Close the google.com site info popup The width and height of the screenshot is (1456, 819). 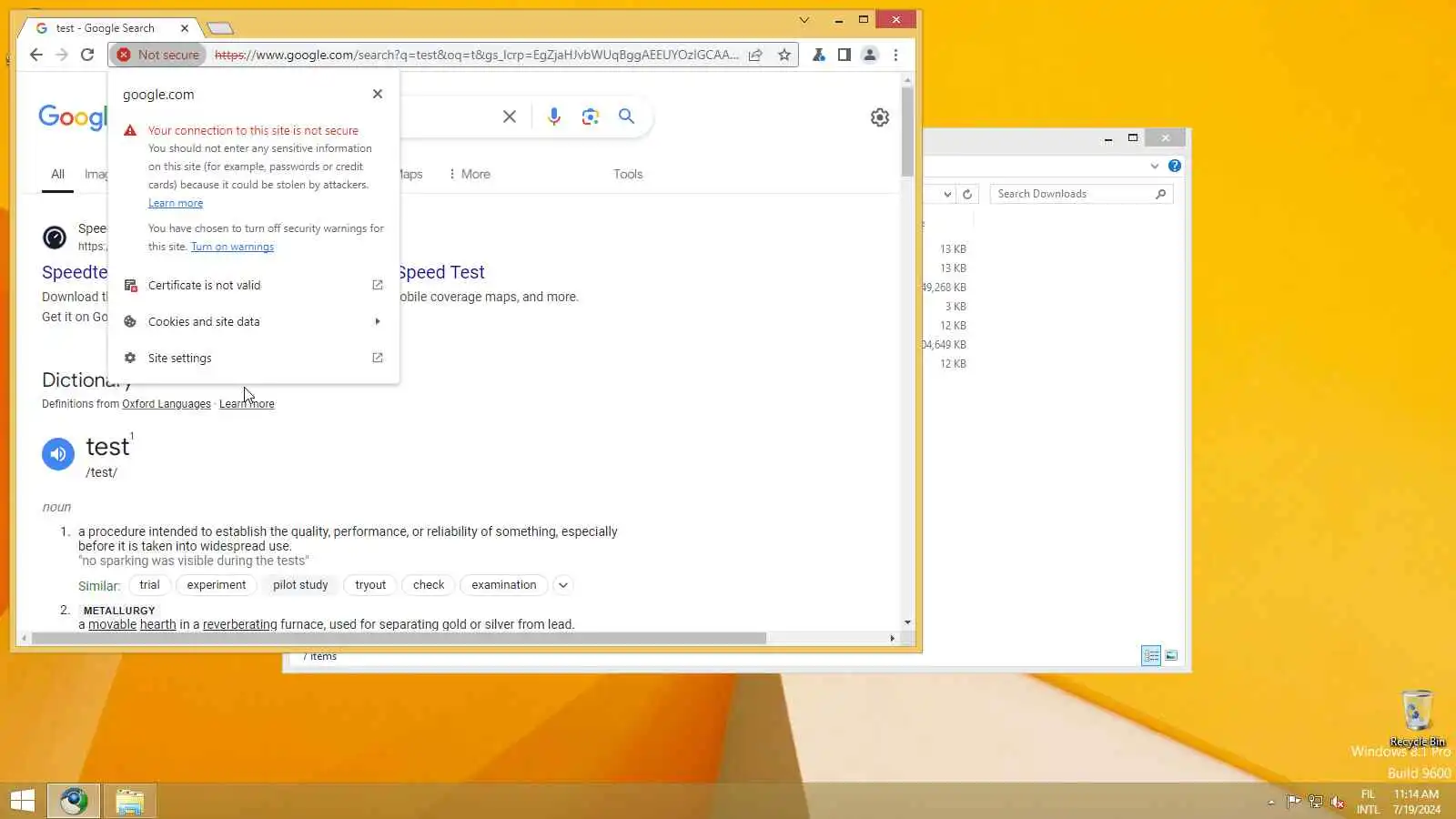378,94
